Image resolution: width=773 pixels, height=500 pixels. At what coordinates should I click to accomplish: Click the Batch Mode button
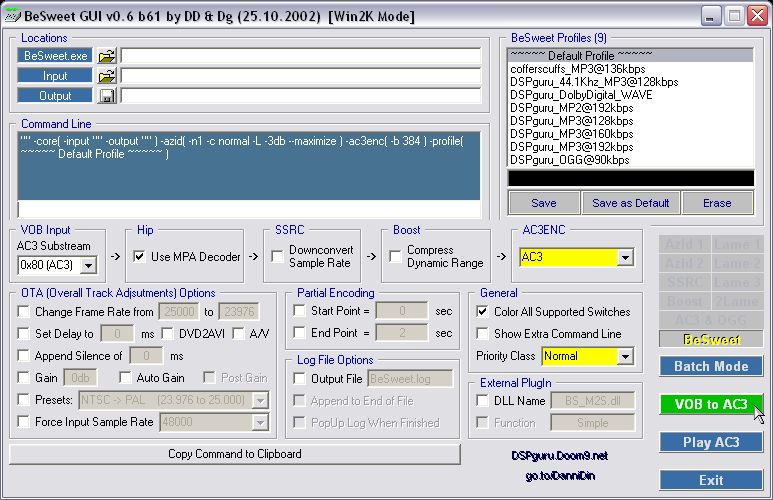pyautogui.click(x=711, y=366)
